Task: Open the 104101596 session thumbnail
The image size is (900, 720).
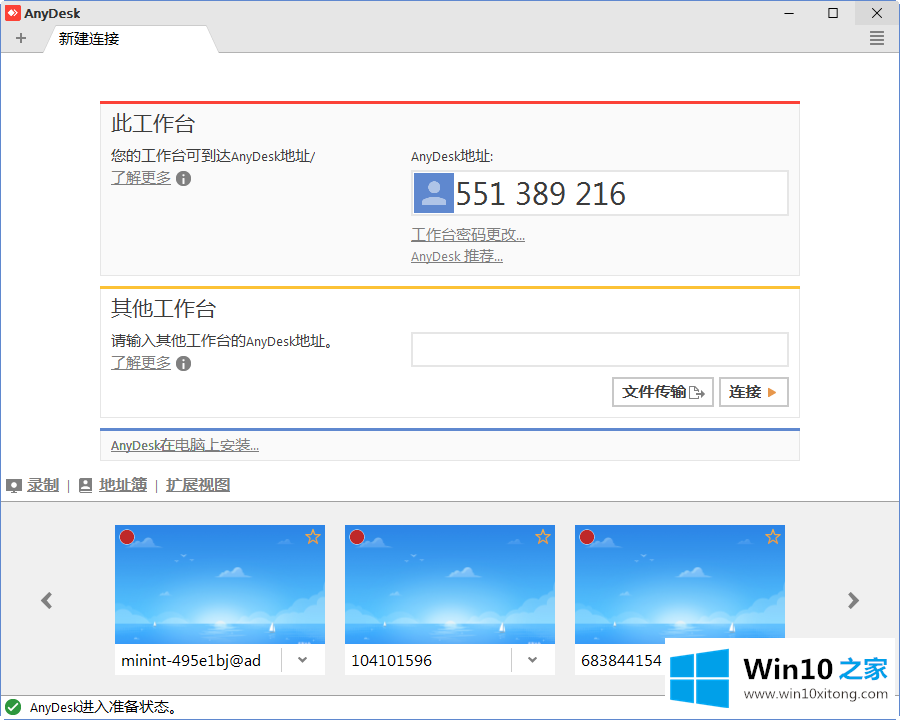Action: 450,584
